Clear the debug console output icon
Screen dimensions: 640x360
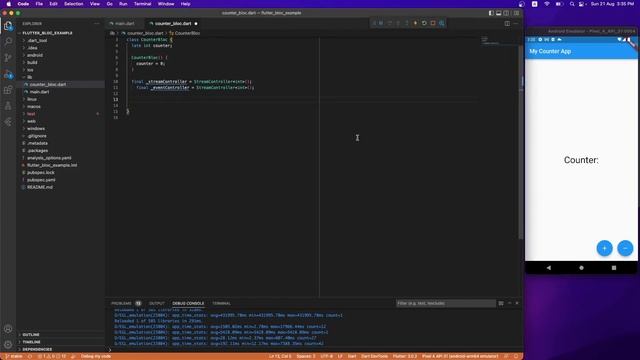coord(501,303)
